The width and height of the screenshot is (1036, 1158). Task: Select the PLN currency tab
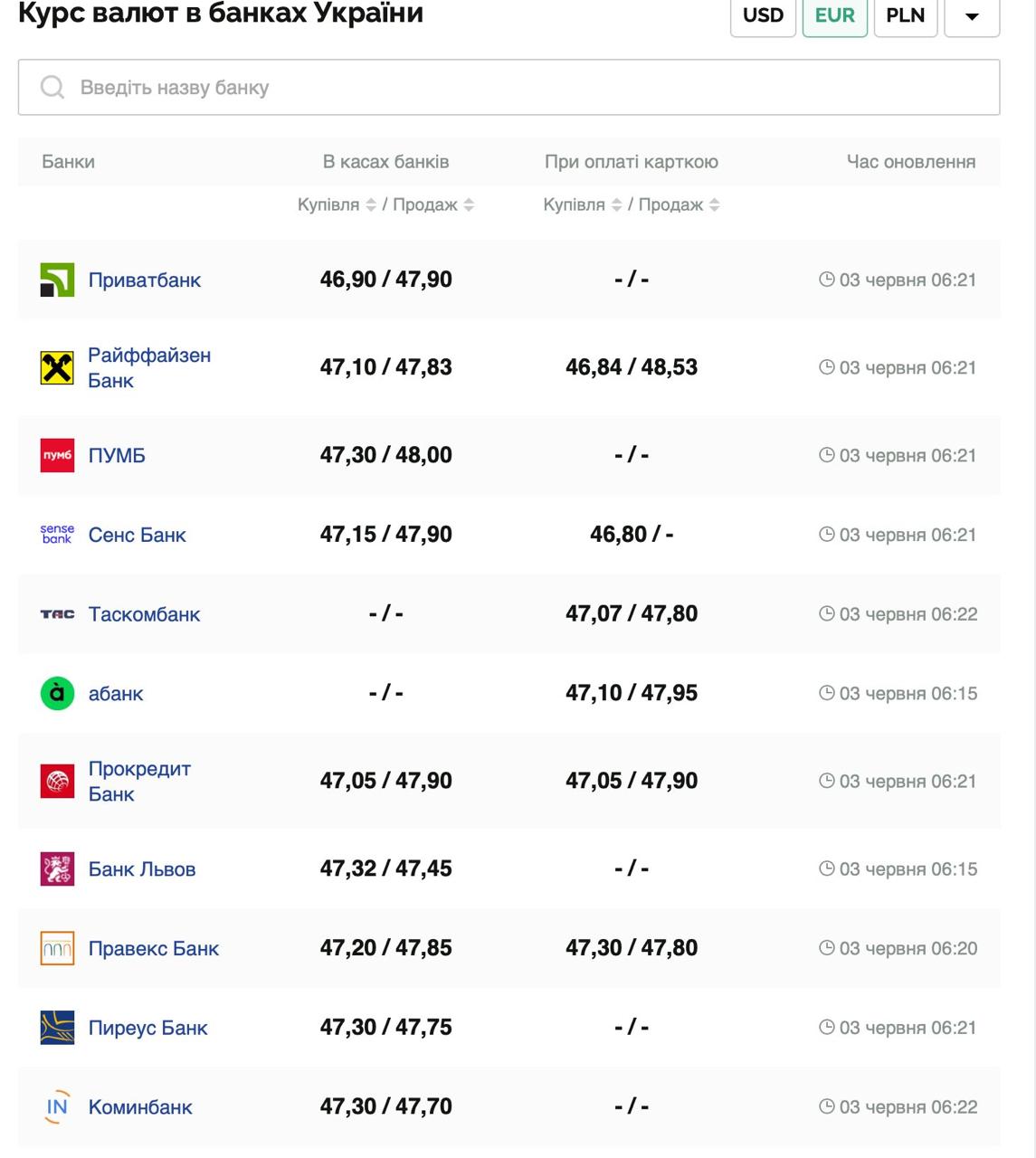[905, 16]
